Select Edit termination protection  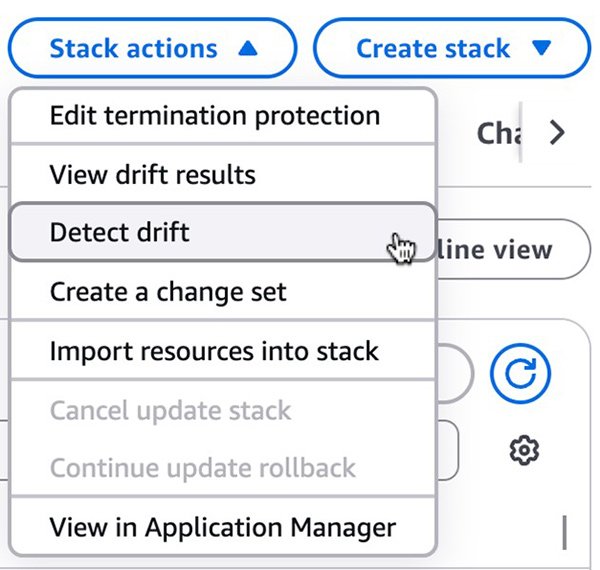coord(214,115)
